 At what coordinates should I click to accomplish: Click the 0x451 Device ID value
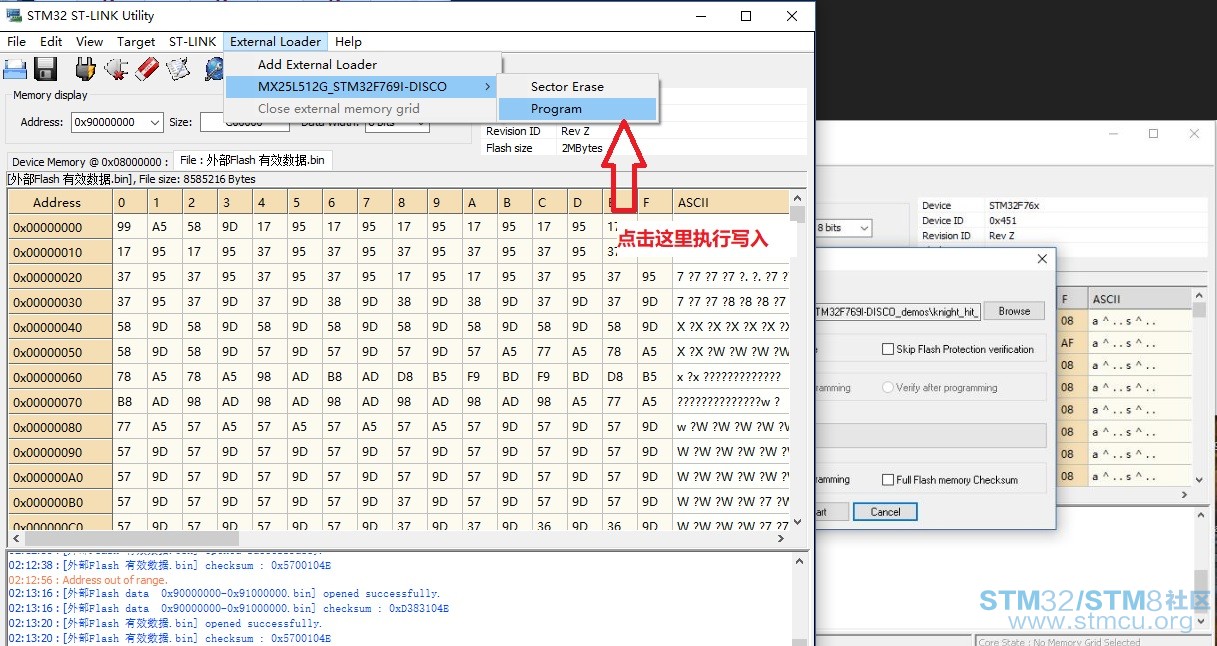coord(1003,220)
